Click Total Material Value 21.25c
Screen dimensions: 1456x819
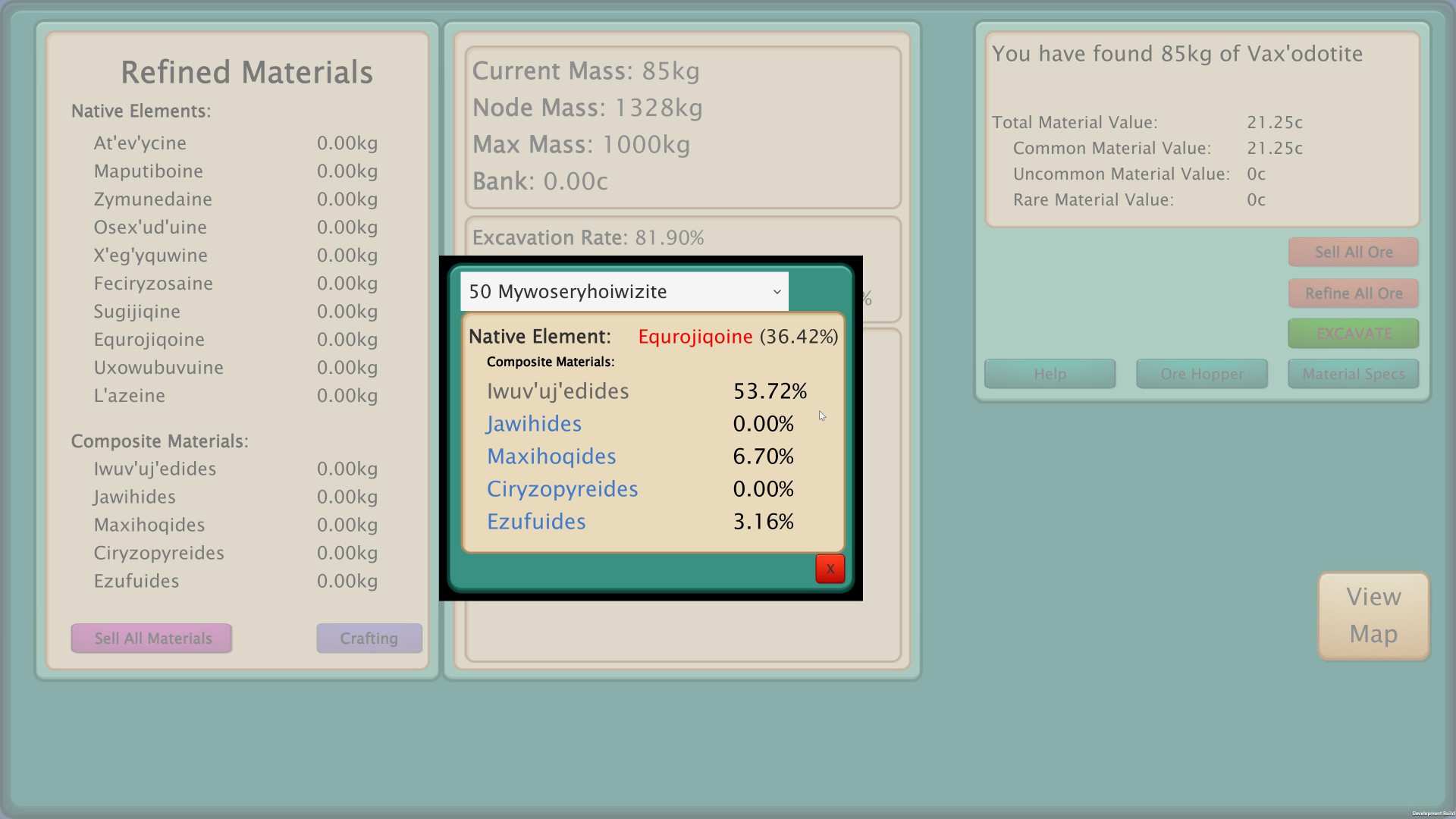pos(1147,123)
